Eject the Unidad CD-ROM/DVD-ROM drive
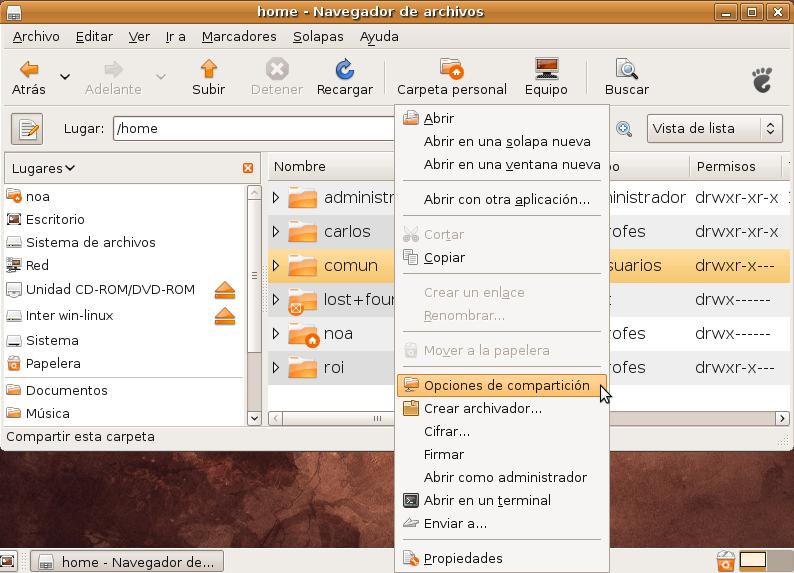Image resolution: width=794 pixels, height=573 pixels. click(x=225, y=290)
